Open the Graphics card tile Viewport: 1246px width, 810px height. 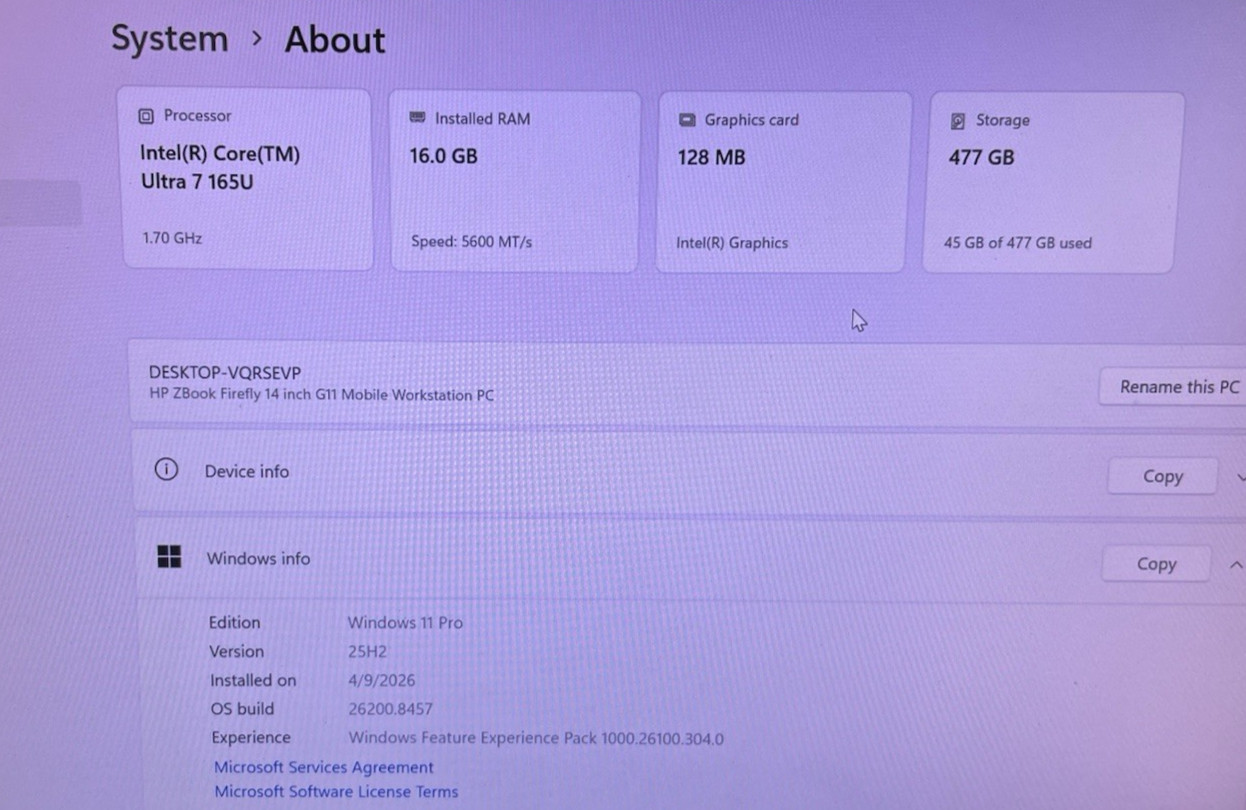coord(782,182)
